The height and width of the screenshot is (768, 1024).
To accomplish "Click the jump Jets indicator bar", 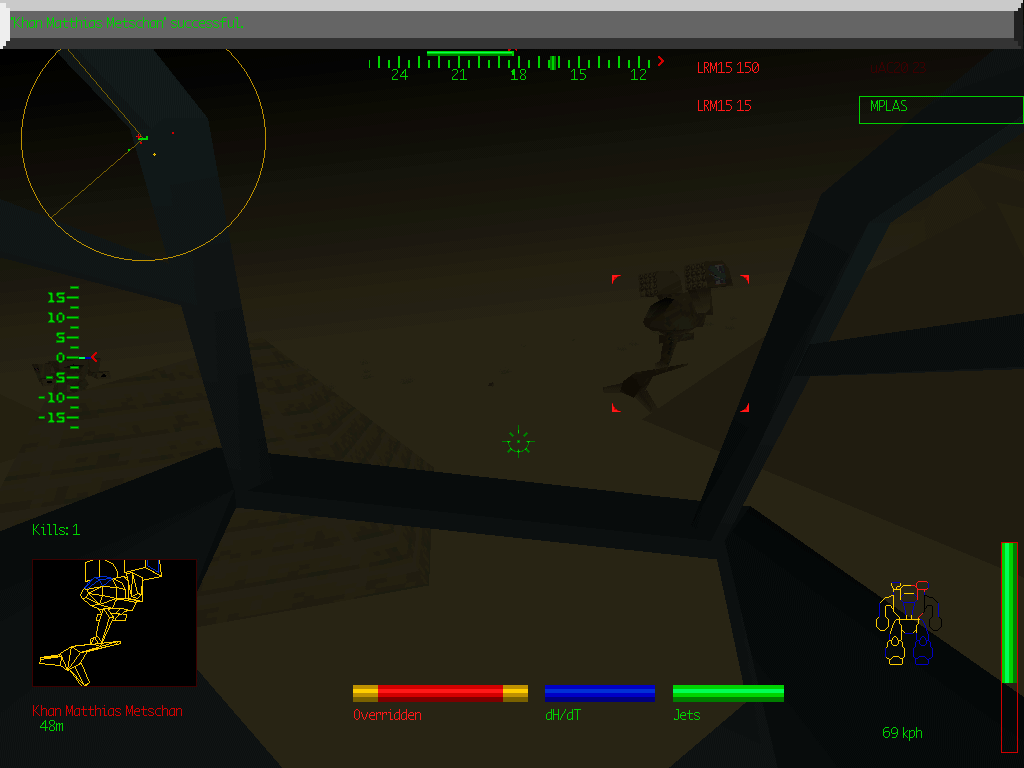I will click(x=729, y=691).
